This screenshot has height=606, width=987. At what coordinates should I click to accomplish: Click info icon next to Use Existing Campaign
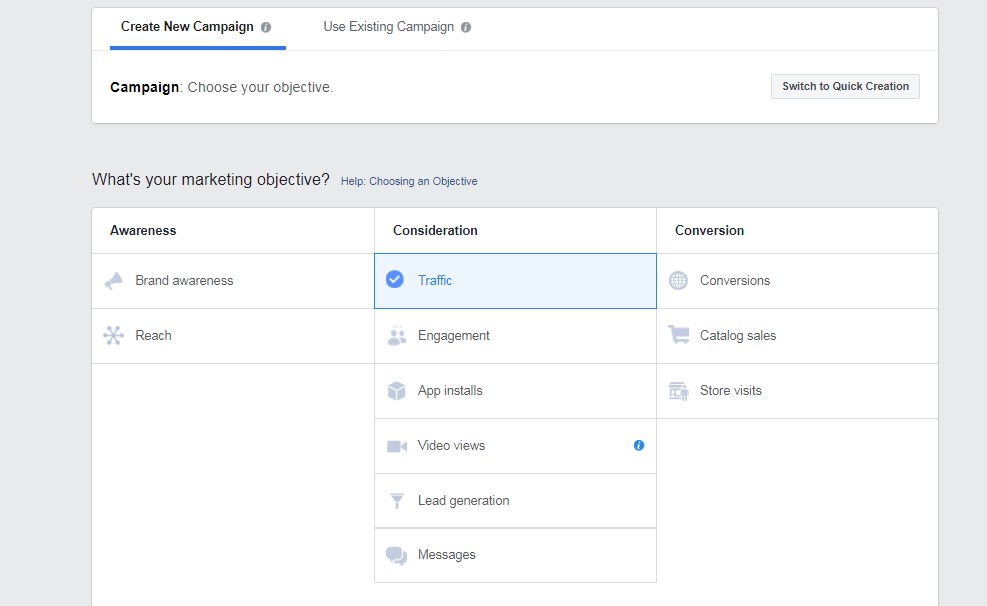[466, 28]
